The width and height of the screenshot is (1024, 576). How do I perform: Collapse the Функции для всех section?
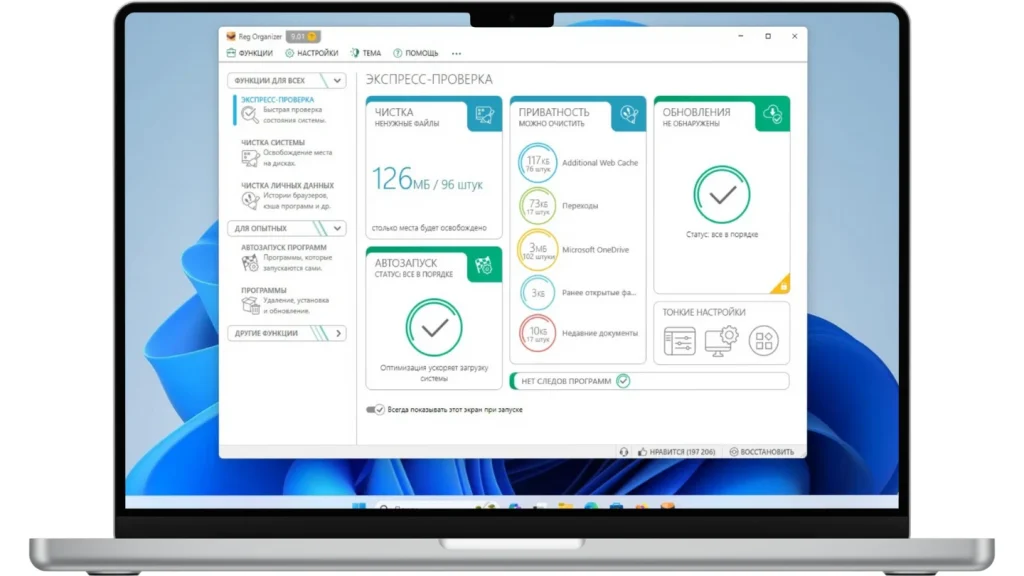tap(337, 81)
